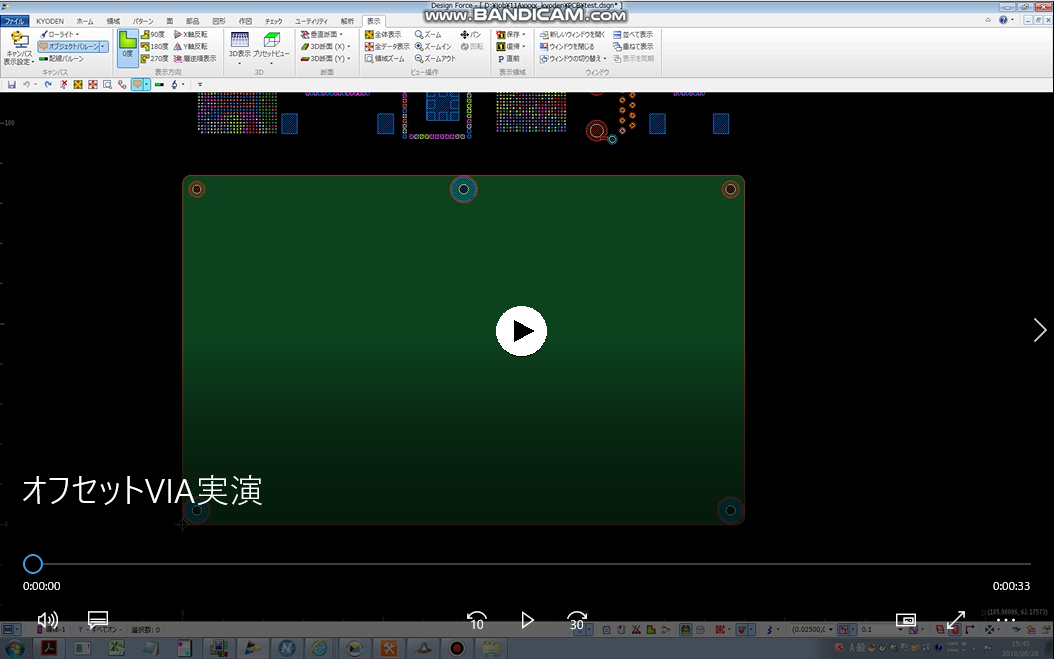Open the ファイル tab
Screen dimensions: 1054x659
14,21
